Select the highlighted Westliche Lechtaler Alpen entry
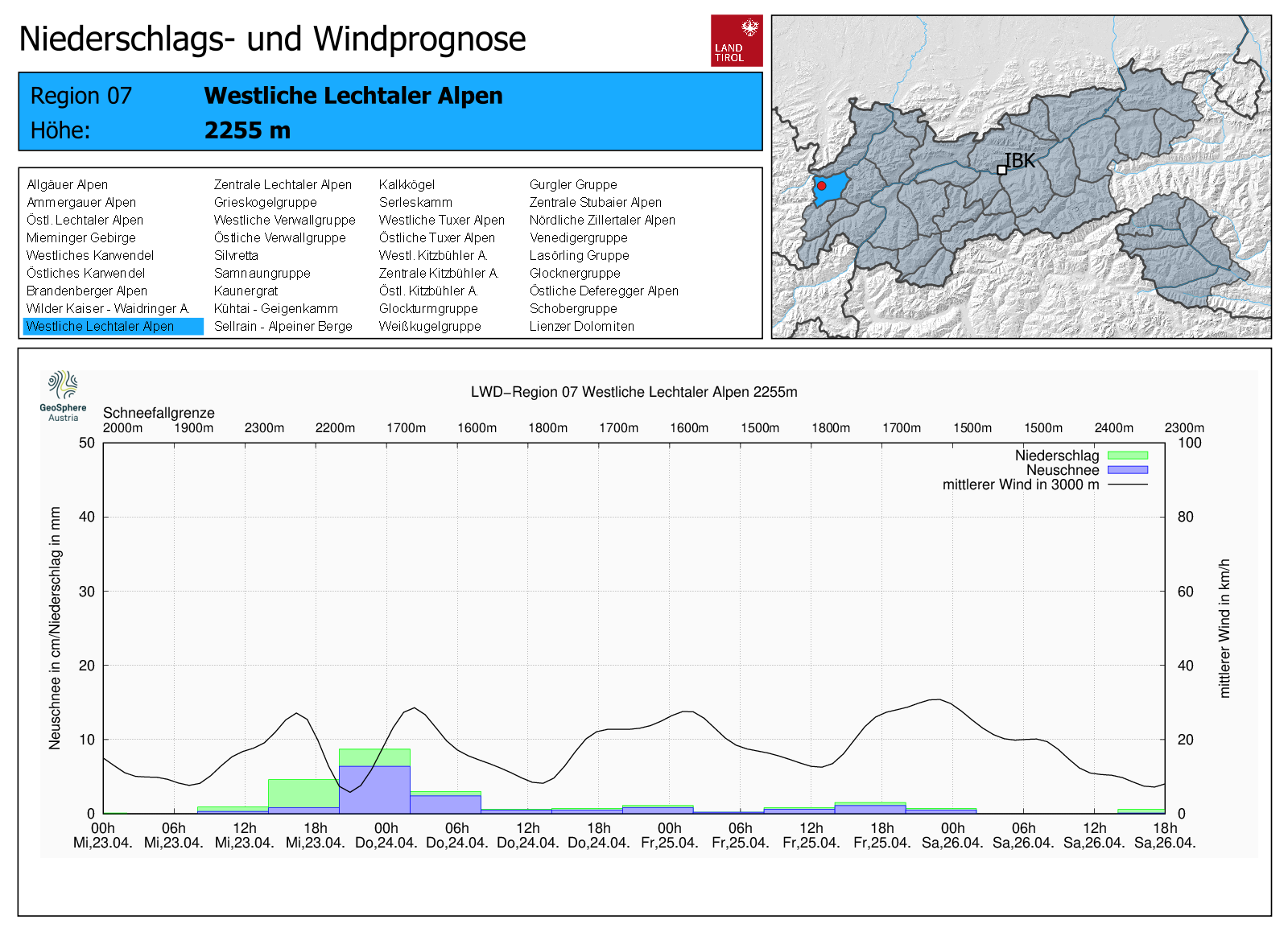Image resolution: width=1288 pixels, height=928 pixels. tap(100, 326)
